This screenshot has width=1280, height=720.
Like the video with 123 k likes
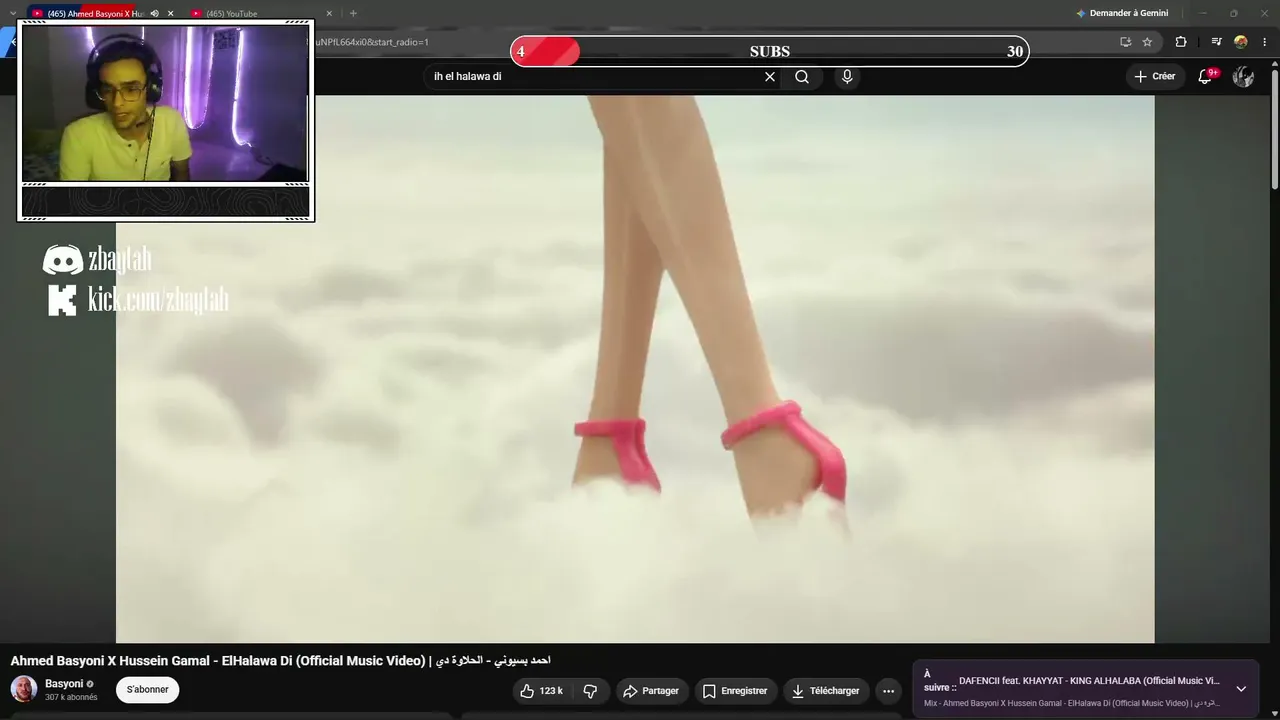point(541,691)
